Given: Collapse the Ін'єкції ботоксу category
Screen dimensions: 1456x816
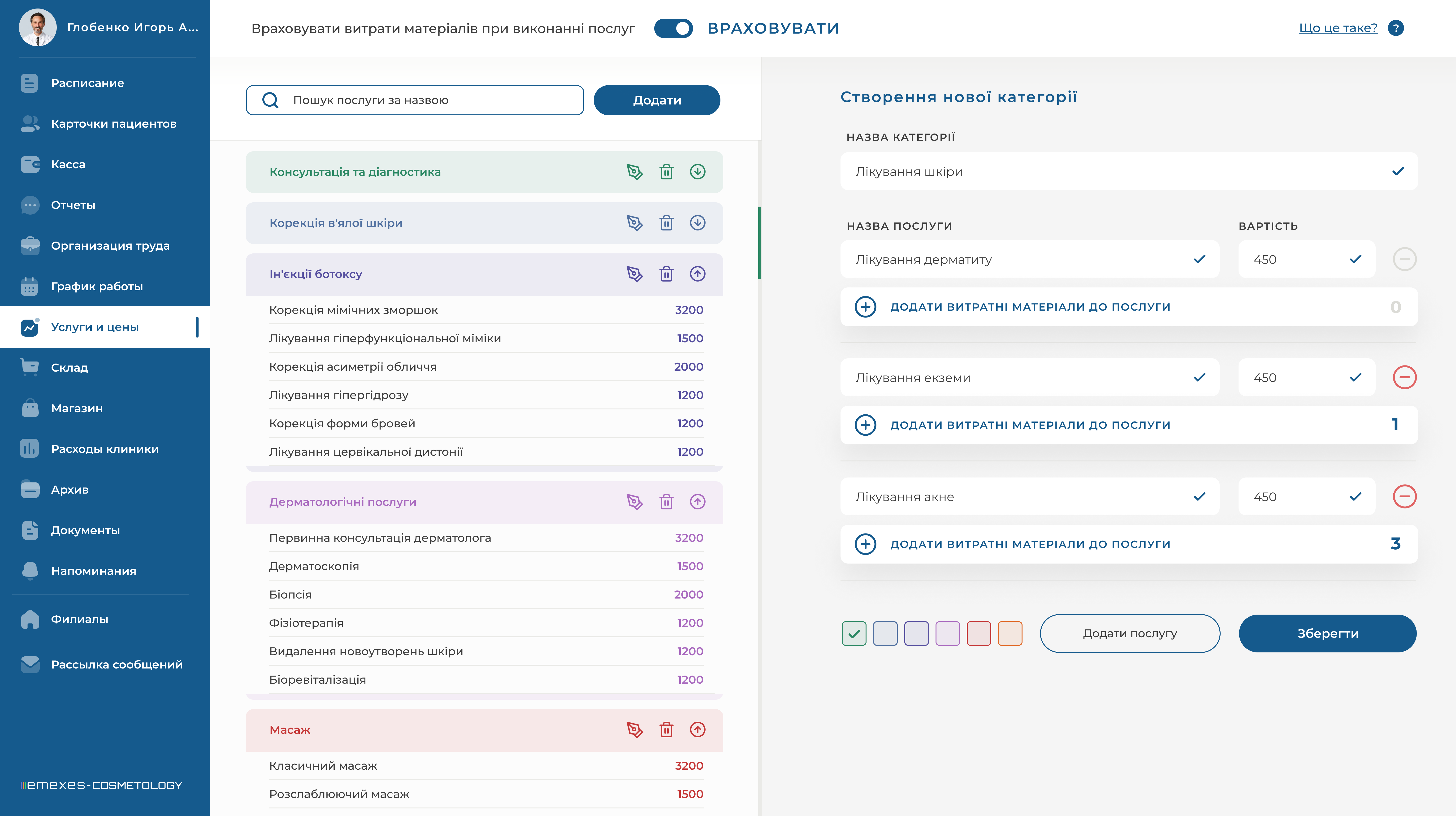Looking at the screenshot, I should [x=698, y=274].
